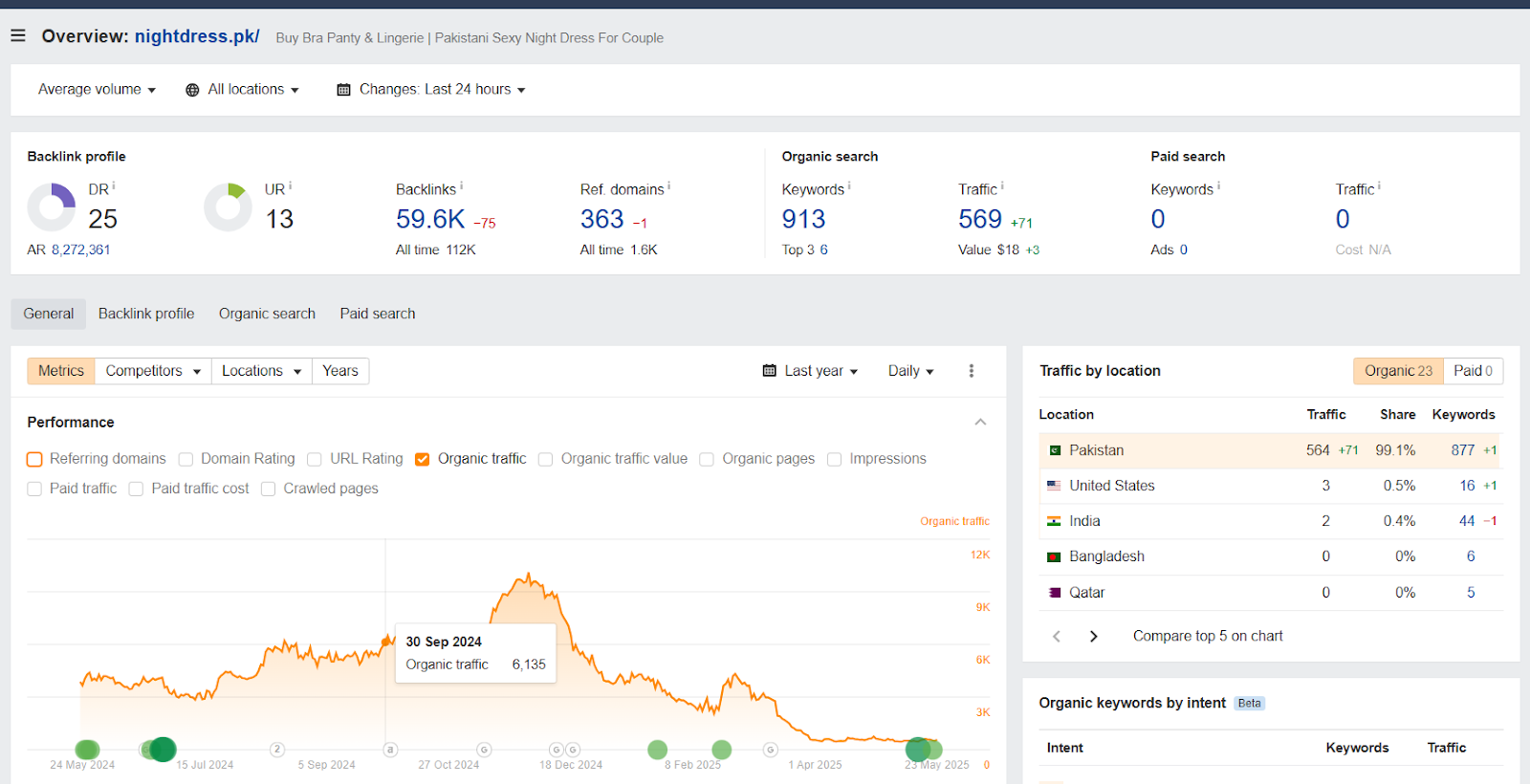Click the Backlinks info icon
This screenshot has height=784, width=1530.
coord(461,186)
